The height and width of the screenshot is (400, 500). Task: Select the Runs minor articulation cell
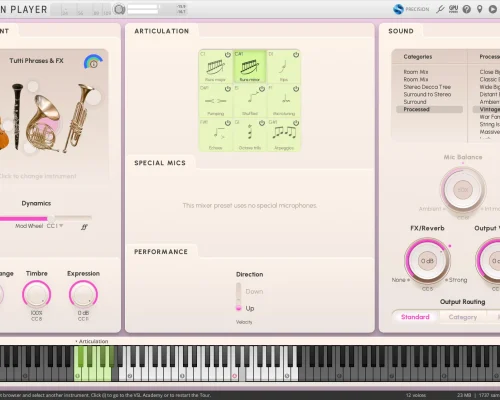point(250,66)
